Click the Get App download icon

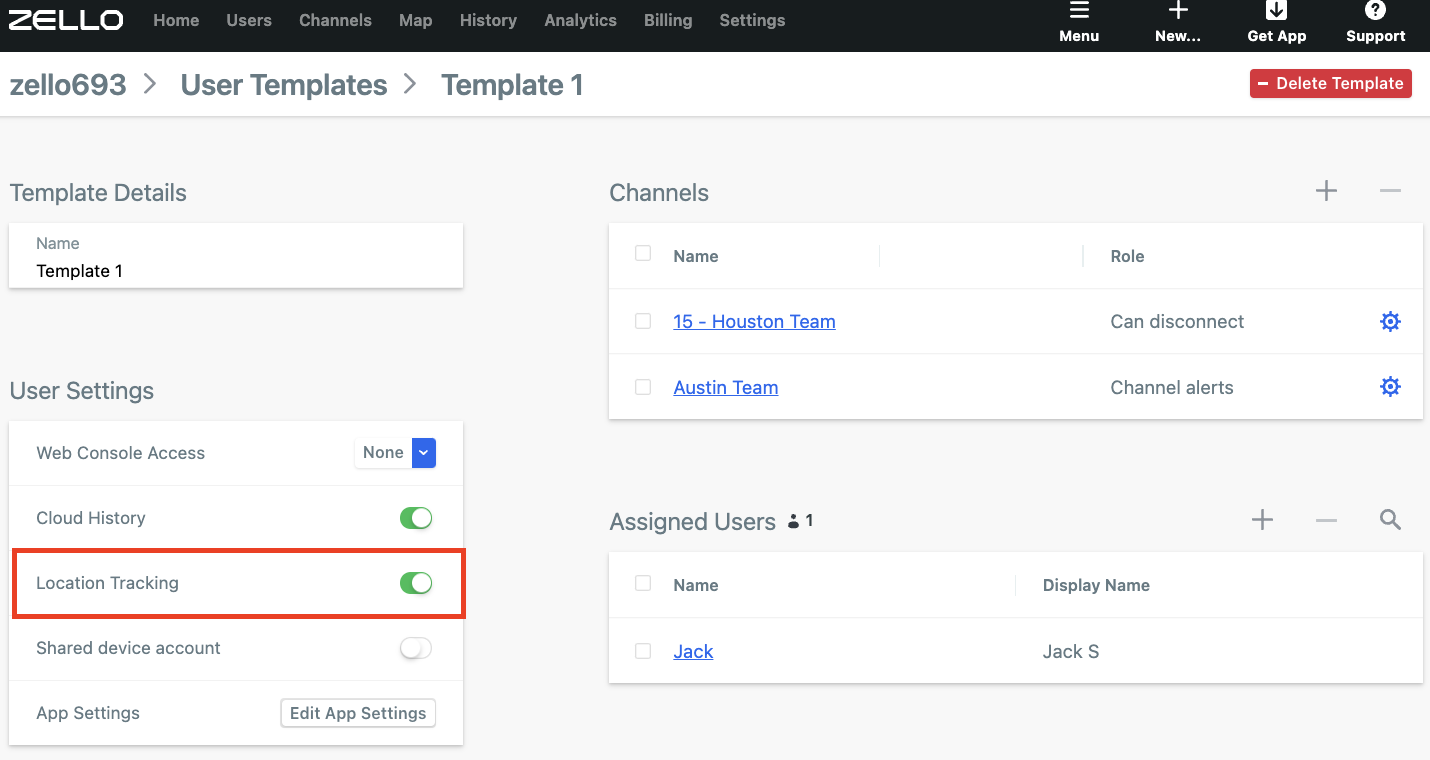[1276, 11]
